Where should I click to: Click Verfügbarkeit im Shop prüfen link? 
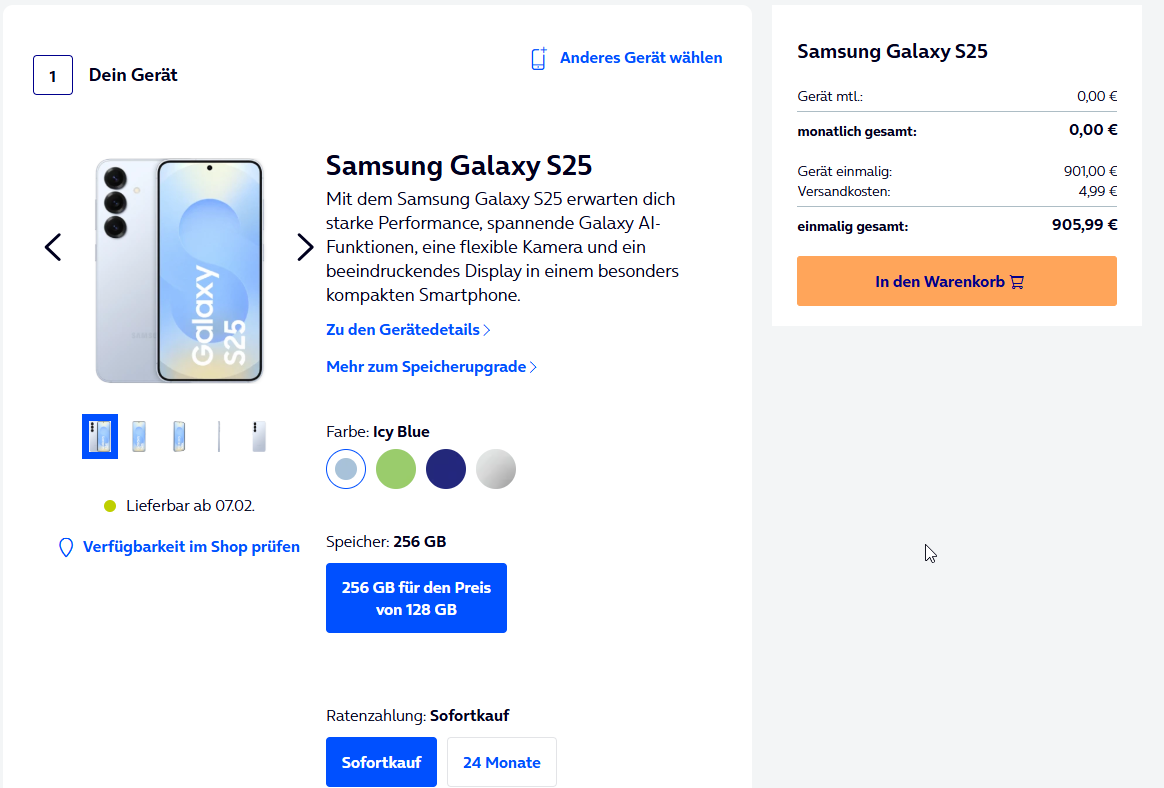191,547
